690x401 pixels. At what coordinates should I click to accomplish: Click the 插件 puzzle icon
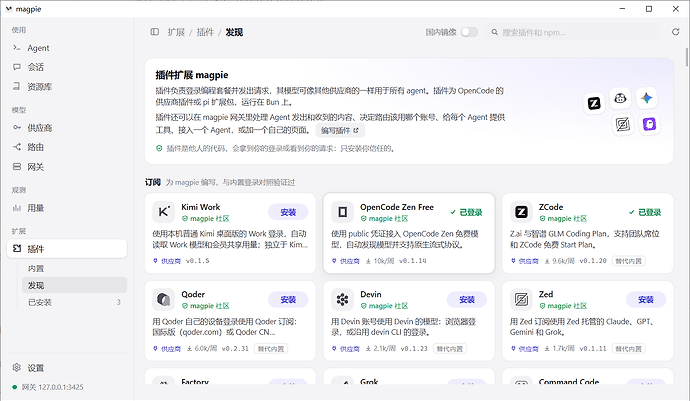17,249
